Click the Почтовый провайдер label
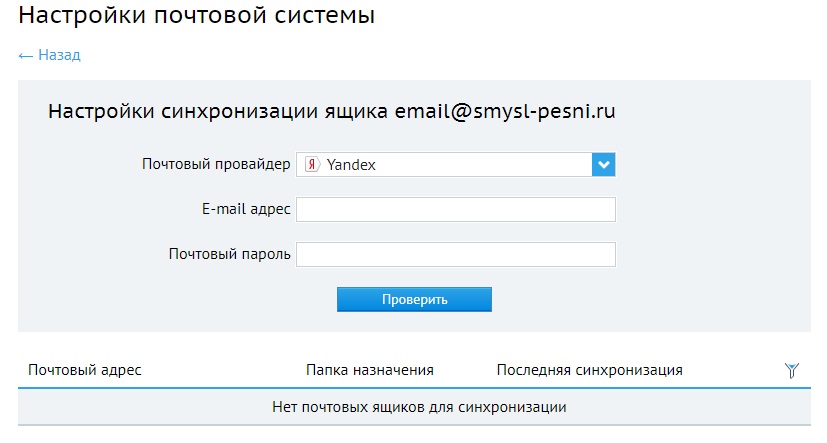 (216, 164)
